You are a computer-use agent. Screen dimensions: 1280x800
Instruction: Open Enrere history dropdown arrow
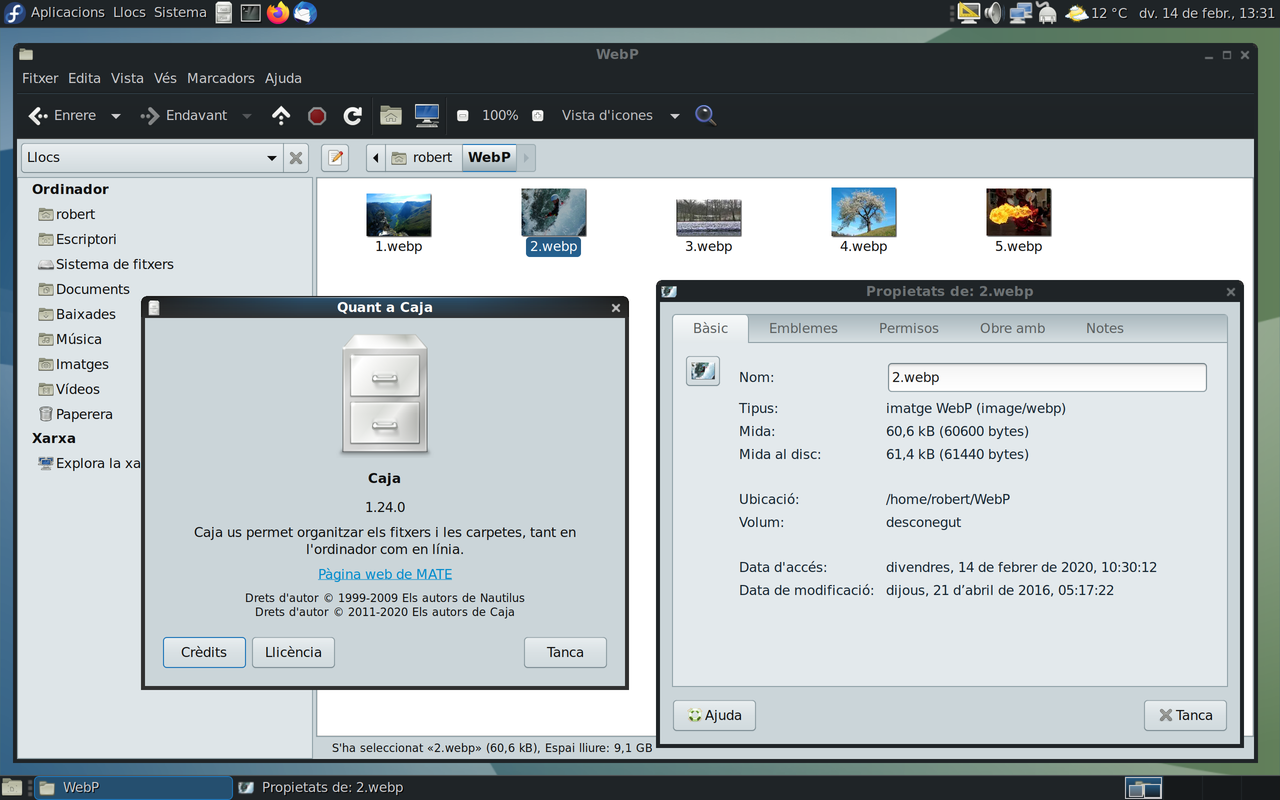tap(116, 116)
